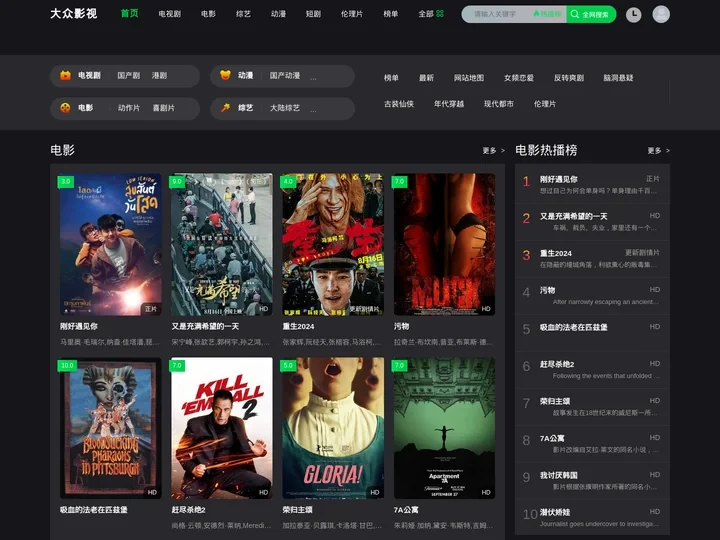
Task: Open the Bloodsucking Pharaohs in Pittsburgh poster
Action: coord(110,428)
